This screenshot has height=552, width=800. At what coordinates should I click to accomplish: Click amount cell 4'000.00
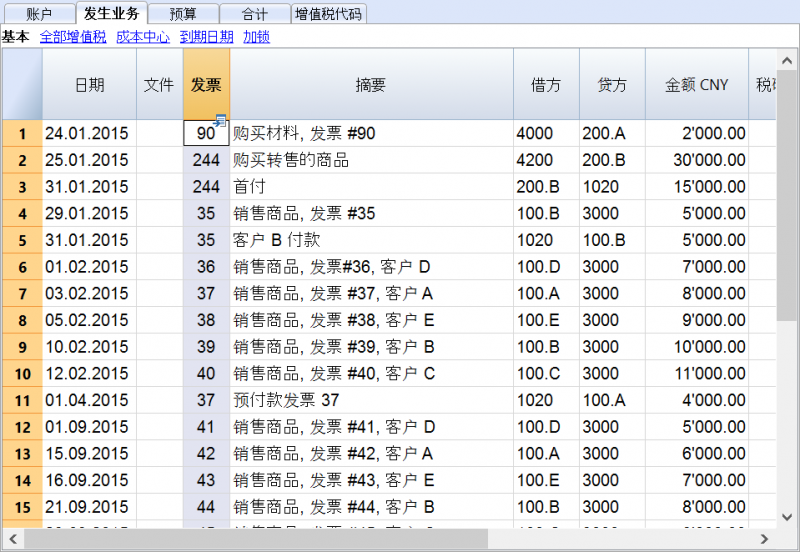pos(697,400)
